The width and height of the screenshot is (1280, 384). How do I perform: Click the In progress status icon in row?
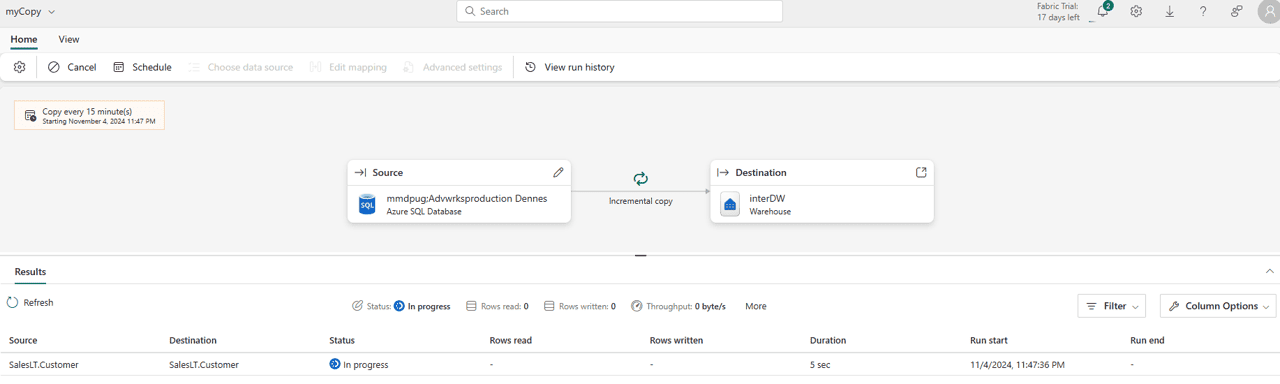[335, 365]
